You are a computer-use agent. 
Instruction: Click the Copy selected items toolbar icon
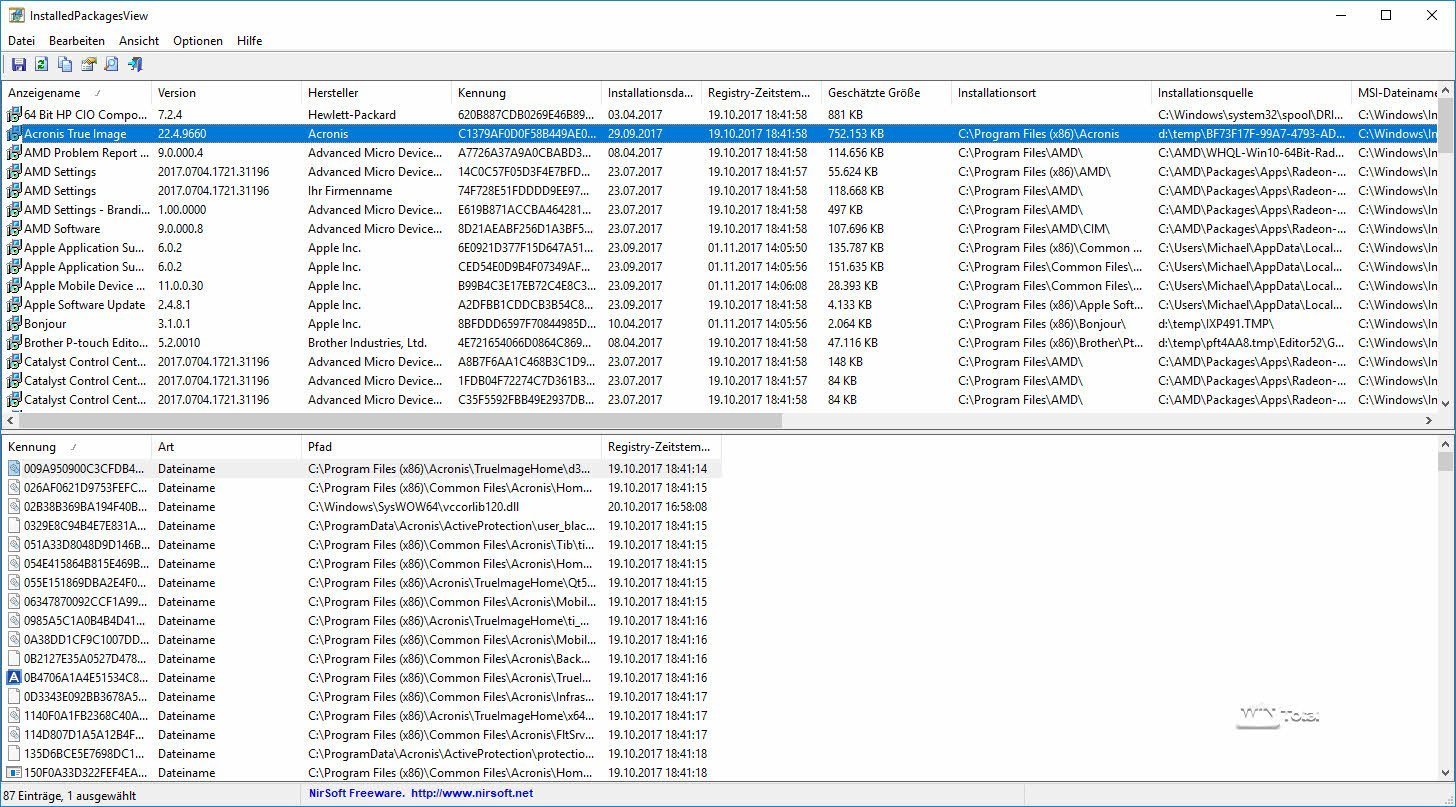[x=65, y=65]
